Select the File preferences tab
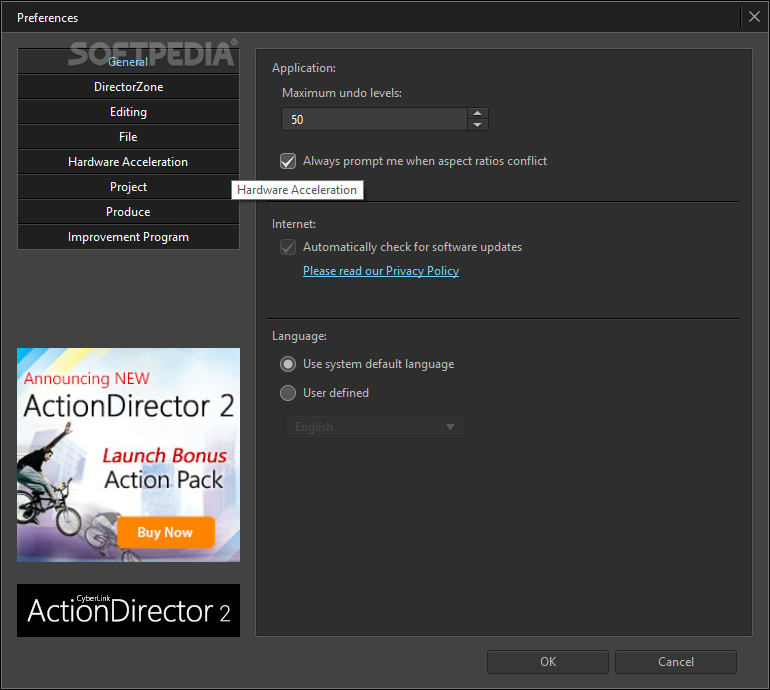770x690 pixels. [x=128, y=137]
